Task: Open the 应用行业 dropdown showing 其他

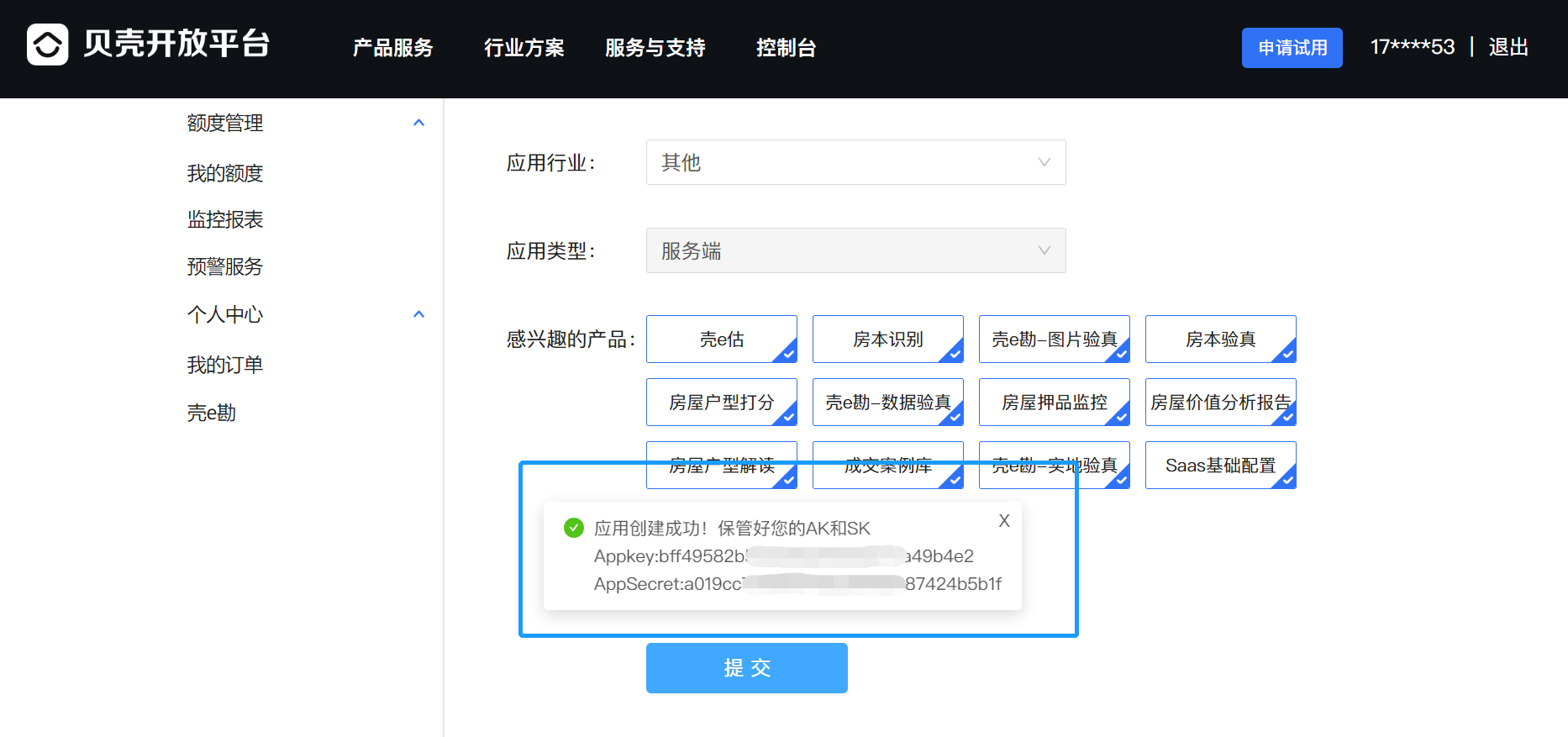Action: point(855,162)
